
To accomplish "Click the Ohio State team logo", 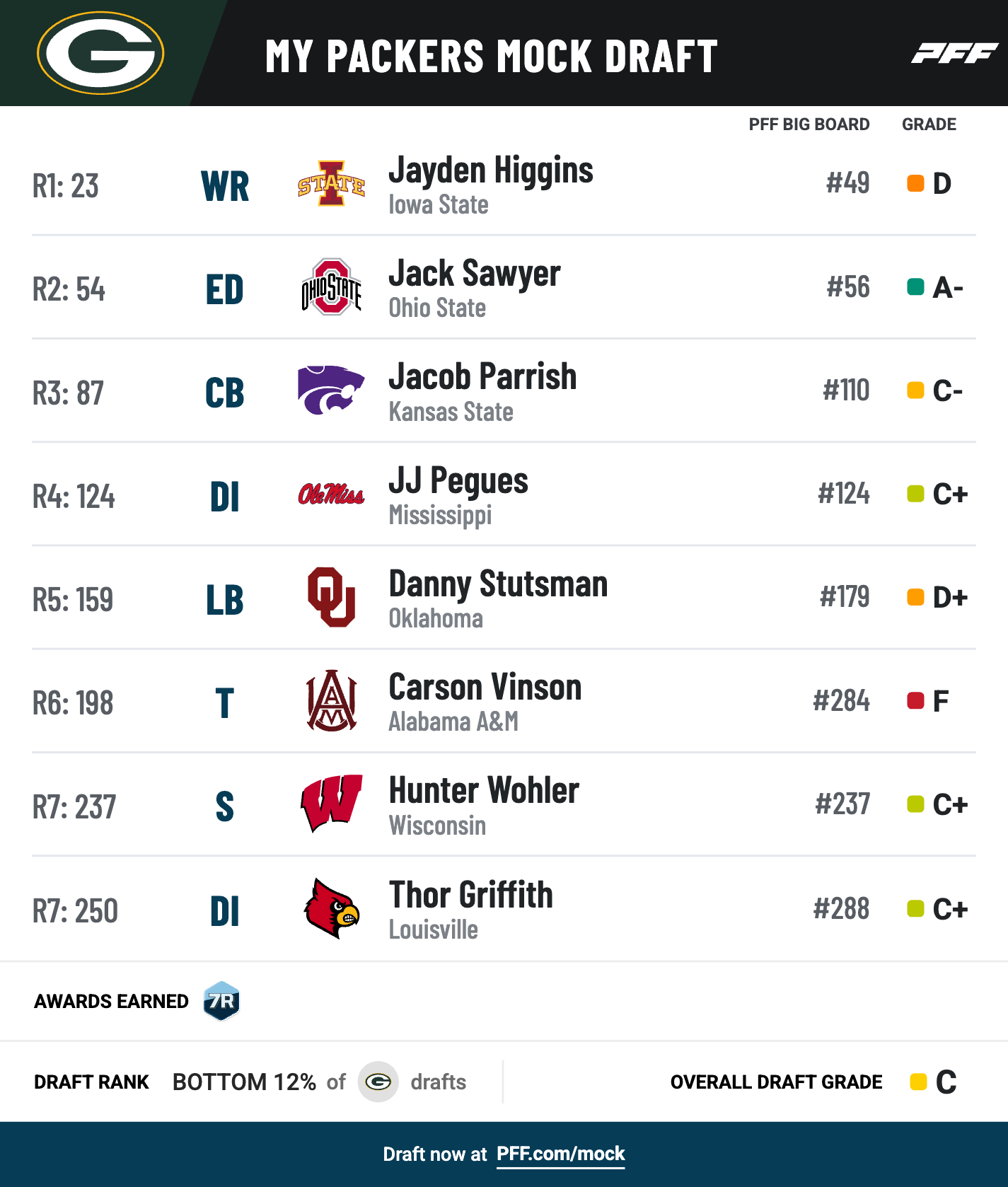I will coord(331,287).
